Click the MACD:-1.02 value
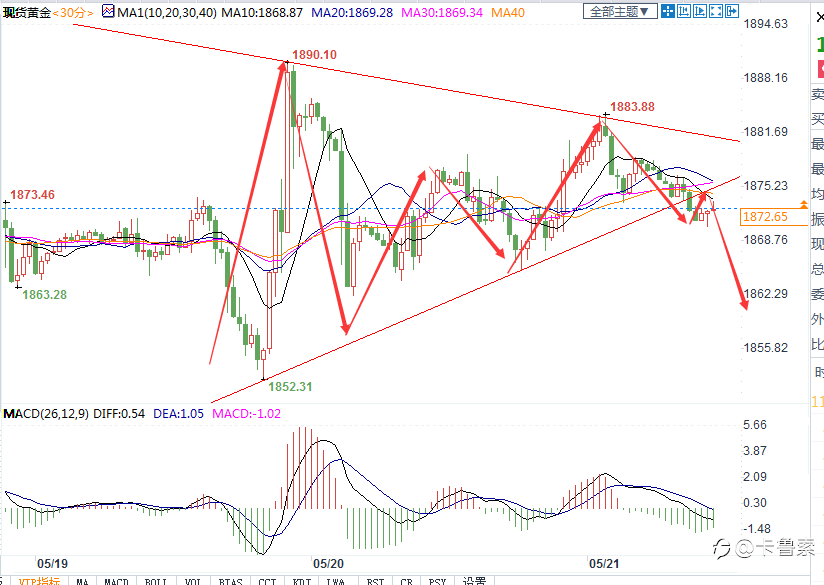Screen dimensions: 824x585 pyautogui.click(x=246, y=414)
